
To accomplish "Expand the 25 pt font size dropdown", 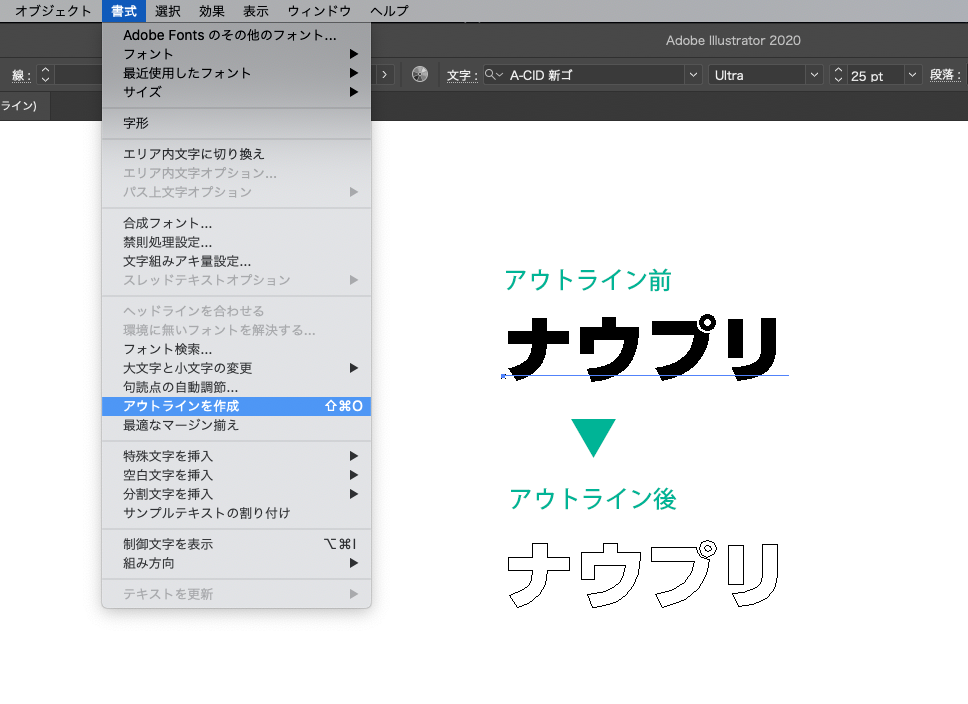I will [912, 75].
